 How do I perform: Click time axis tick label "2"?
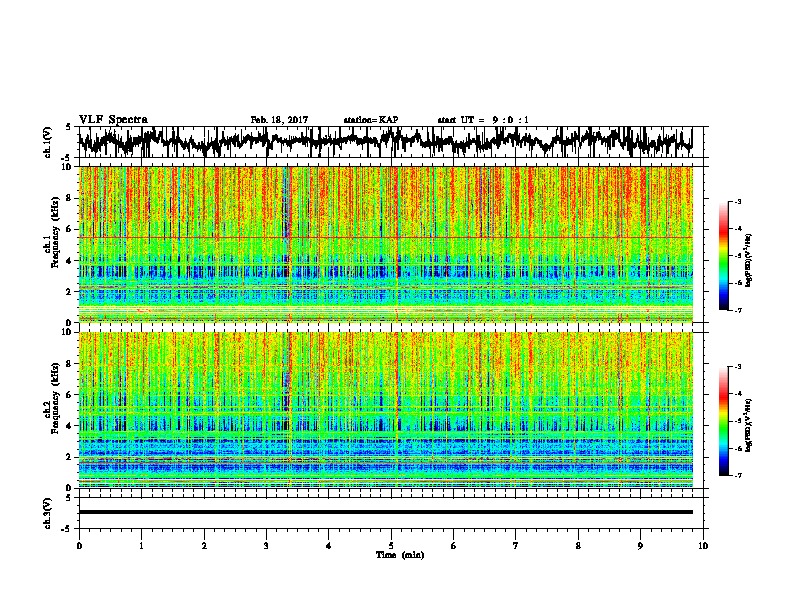pyautogui.click(x=204, y=546)
